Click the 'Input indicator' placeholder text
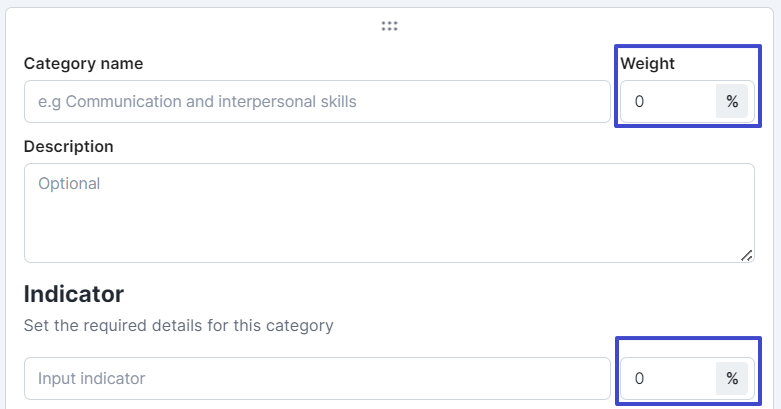The height and width of the screenshot is (409, 781). coord(91,379)
